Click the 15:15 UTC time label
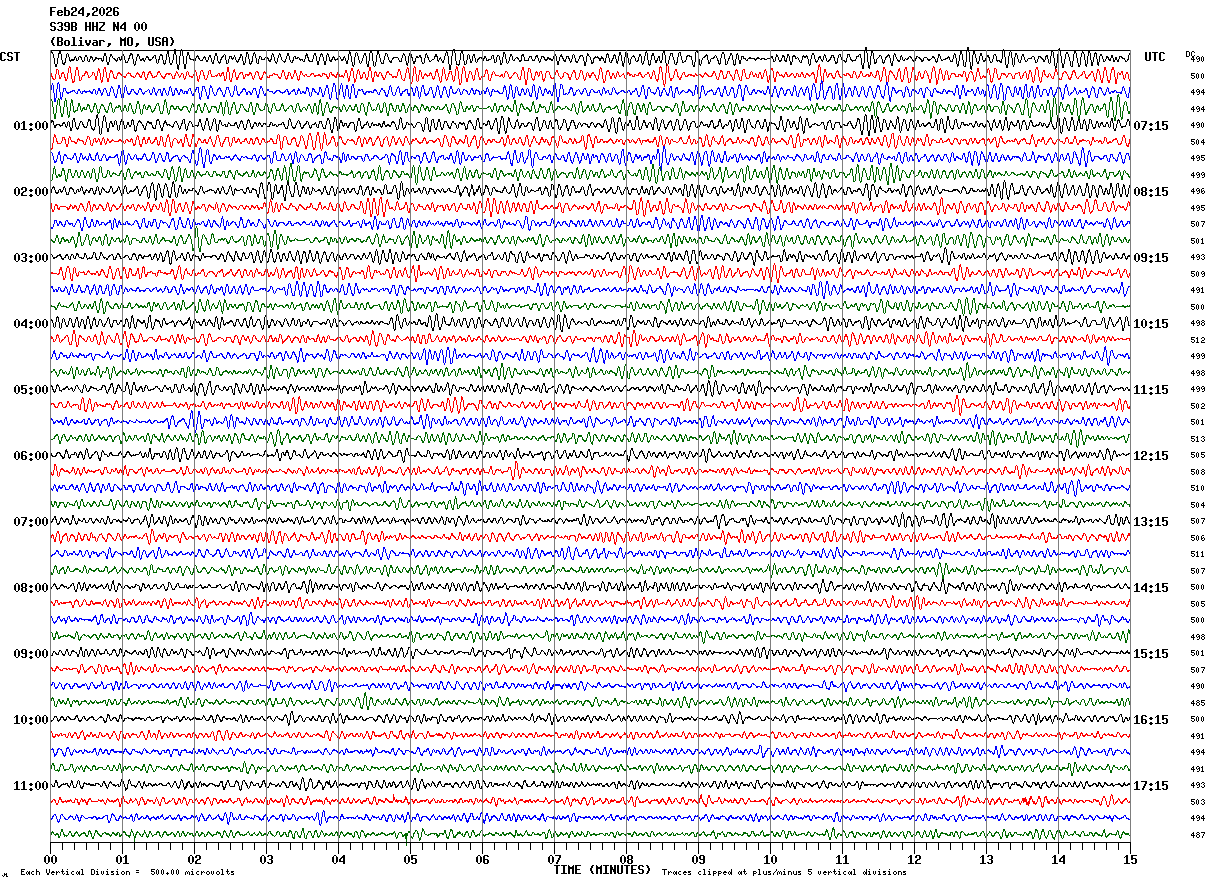Image resolution: width=1210 pixels, height=886 pixels. tap(1151, 654)
